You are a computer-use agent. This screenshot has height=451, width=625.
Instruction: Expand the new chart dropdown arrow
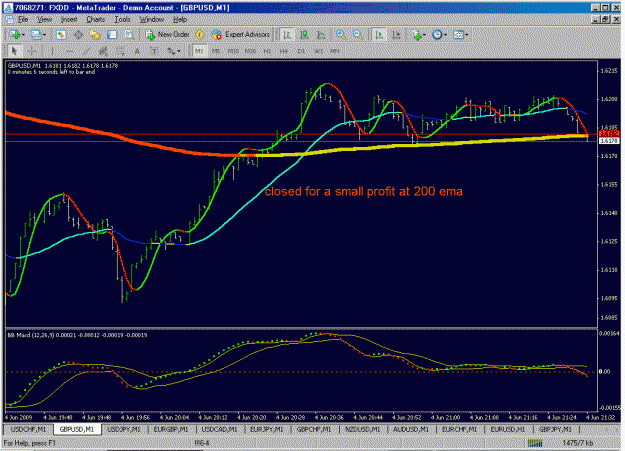[x=23, y=35]
